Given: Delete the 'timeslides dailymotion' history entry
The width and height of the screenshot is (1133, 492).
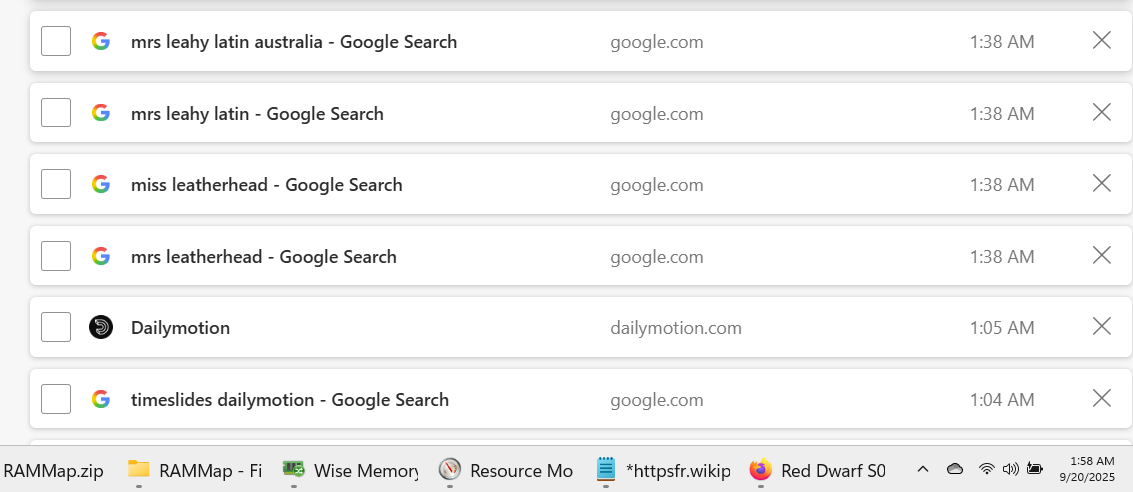Looking at the screenshot, I should 1101,399.
